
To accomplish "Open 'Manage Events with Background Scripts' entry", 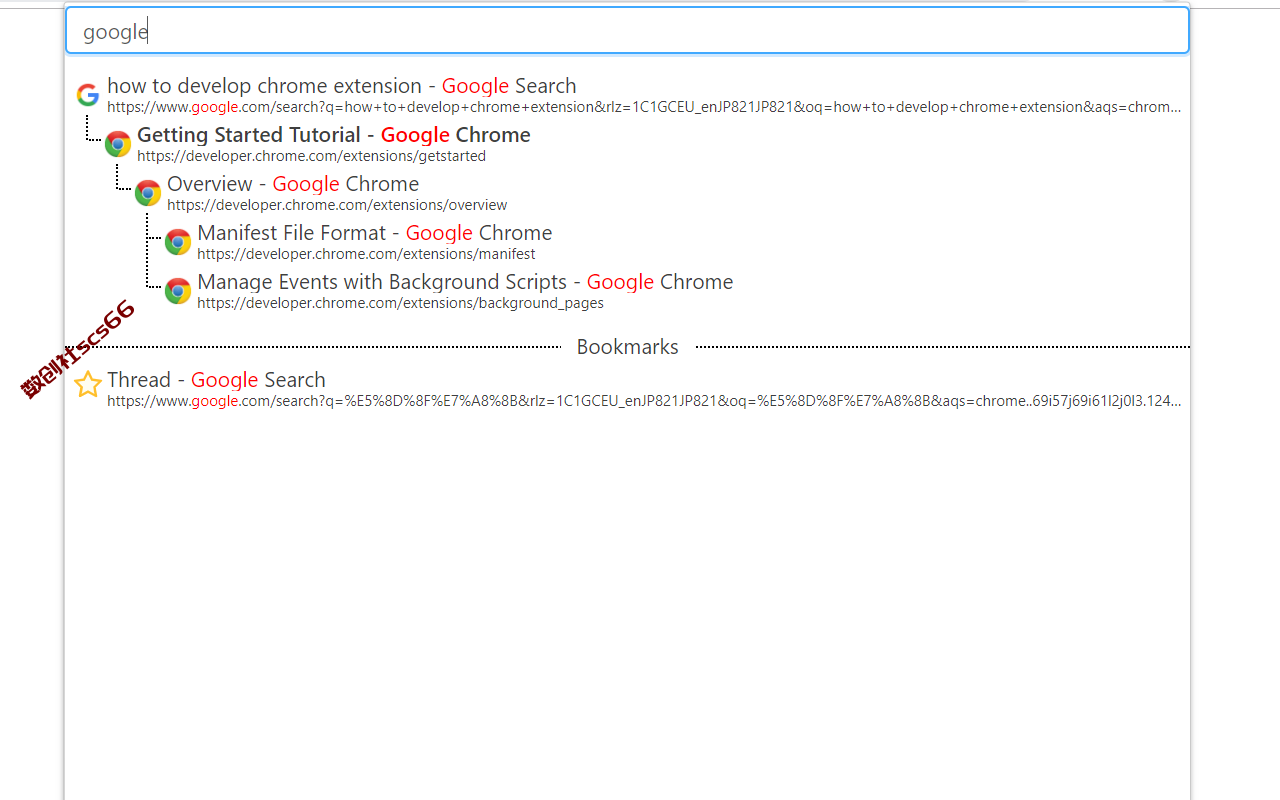I will click(465, 282).
